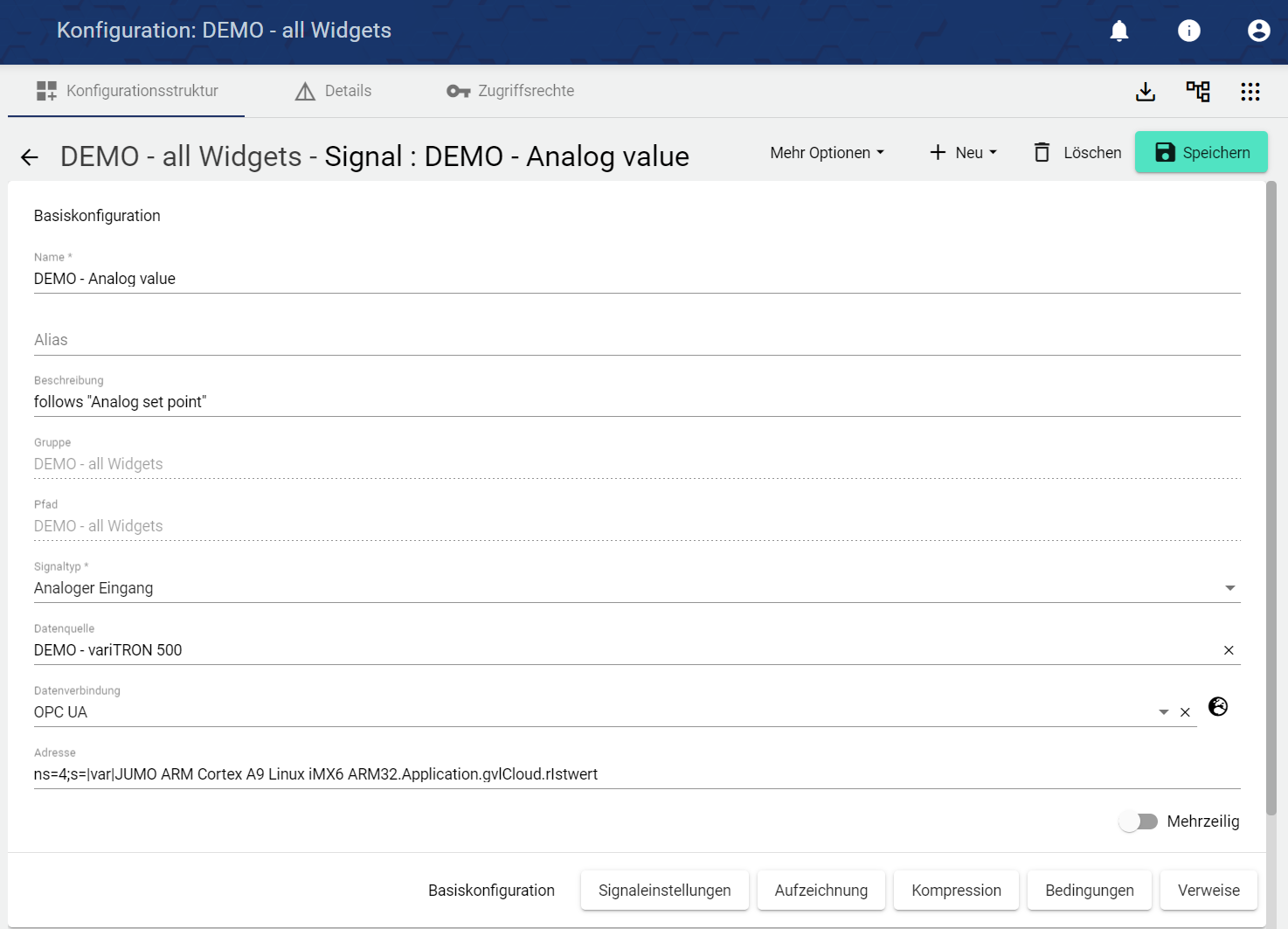Open the notifications bell icon
Viewport: 1288px width, 929px height.
pyautogui.click(x=1118, y=31)
